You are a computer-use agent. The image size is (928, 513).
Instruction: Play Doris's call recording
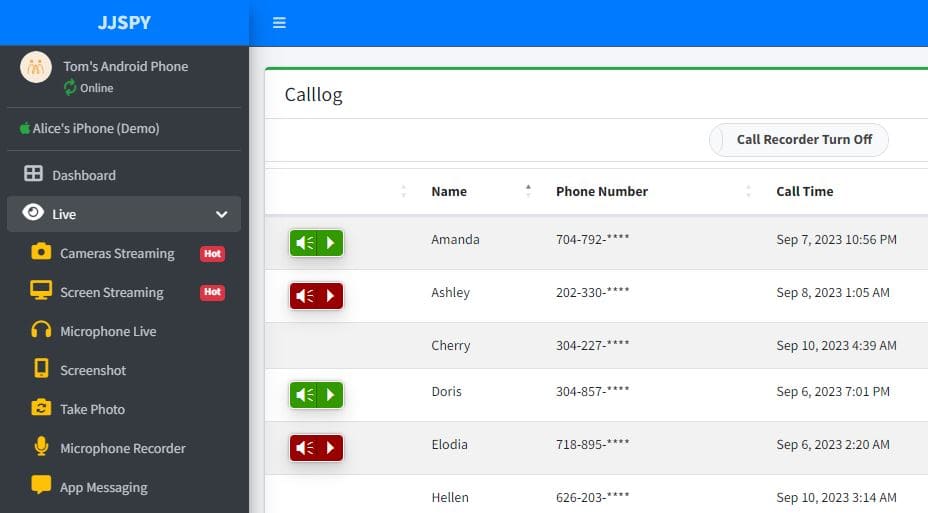coord(330,395)
